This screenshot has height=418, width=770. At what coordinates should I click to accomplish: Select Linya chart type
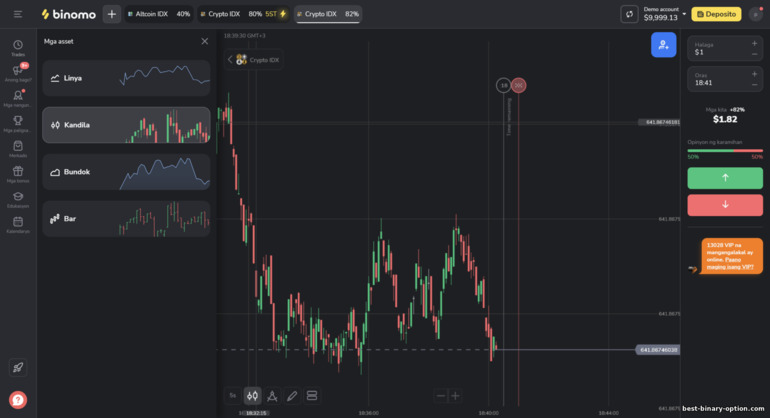point(126,78)
